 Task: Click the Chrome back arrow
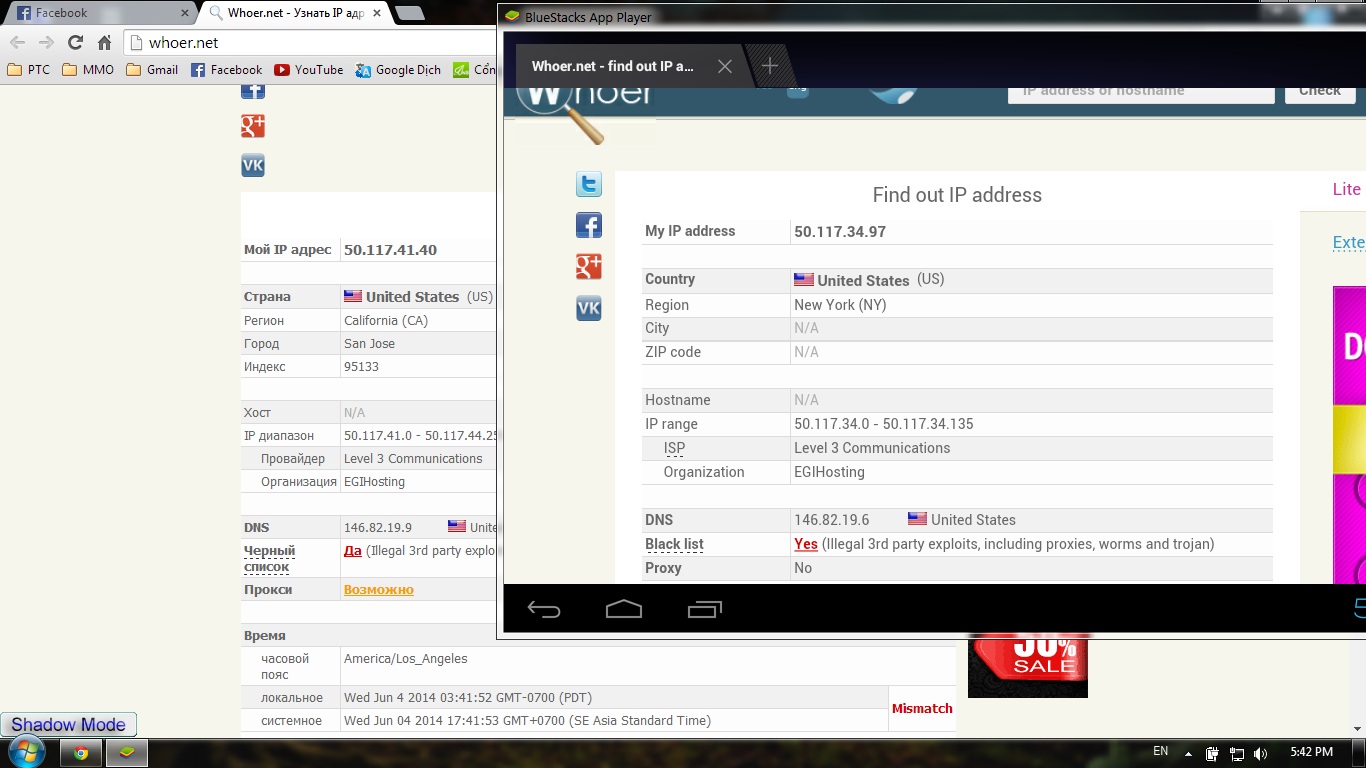tap(17, 43)
